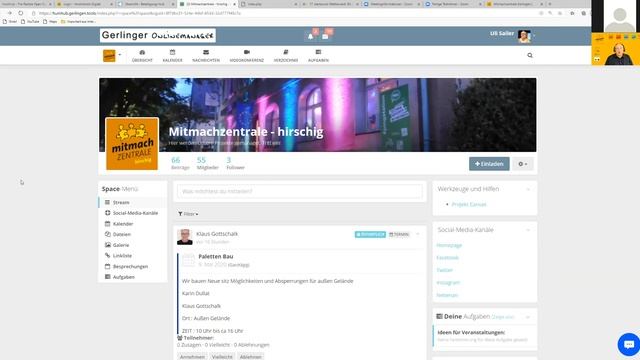Show the 55 Mitglieder list

[x=207, y=163]
